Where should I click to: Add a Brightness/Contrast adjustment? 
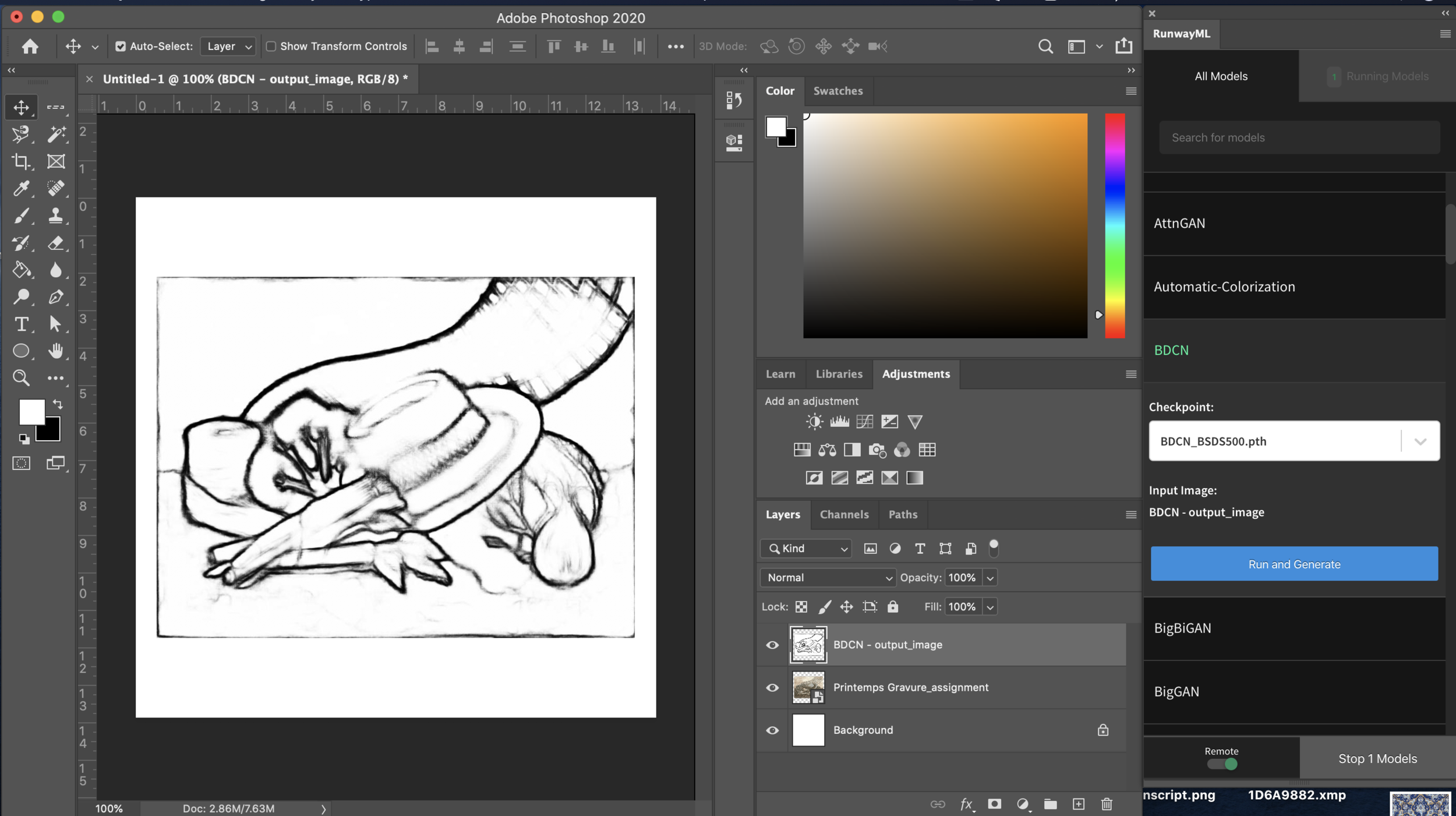click(814, 422)
